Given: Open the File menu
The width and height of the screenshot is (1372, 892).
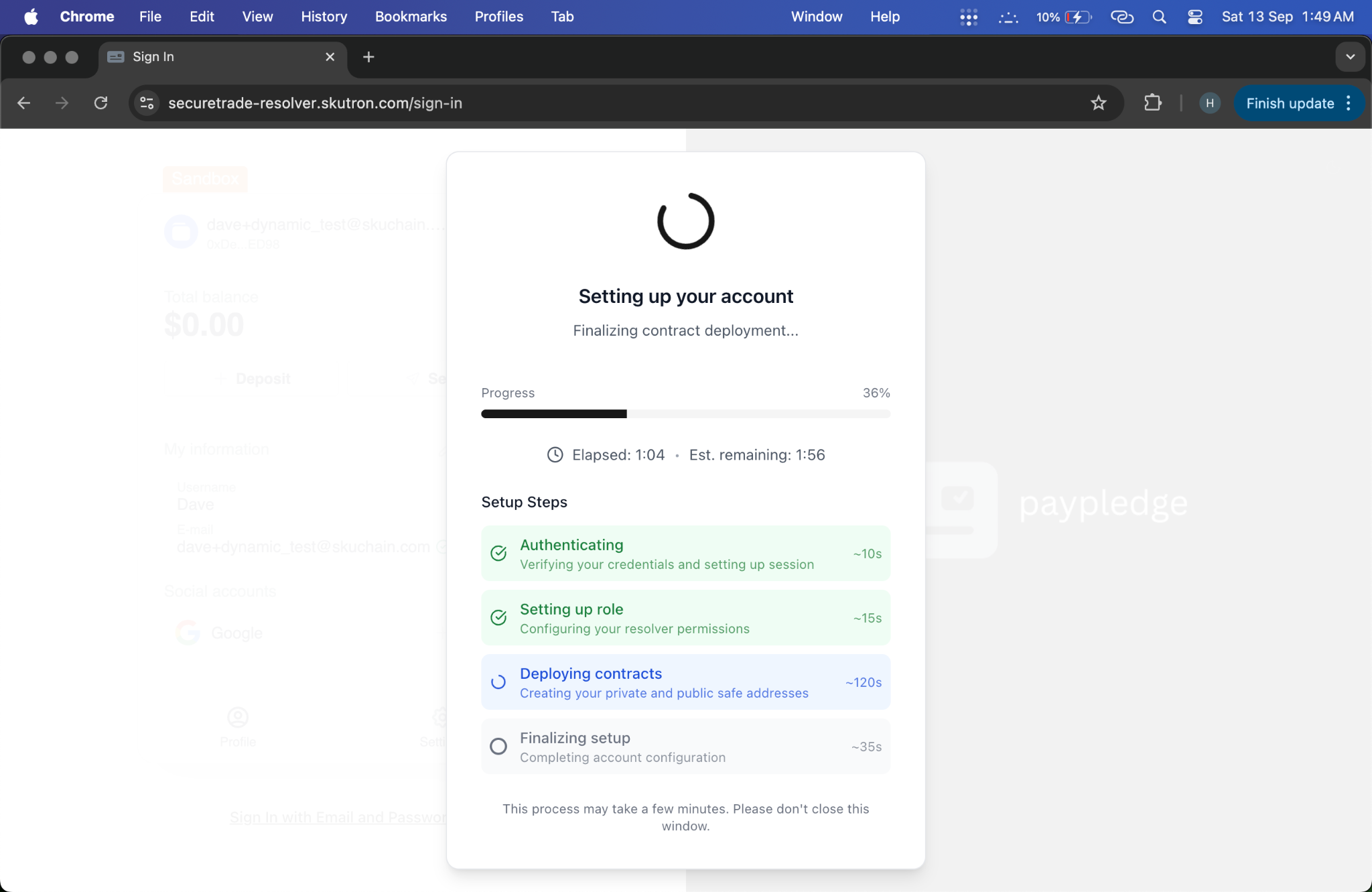Looking at the screenshot, I should pyautogui.click(x=150, y=17).
